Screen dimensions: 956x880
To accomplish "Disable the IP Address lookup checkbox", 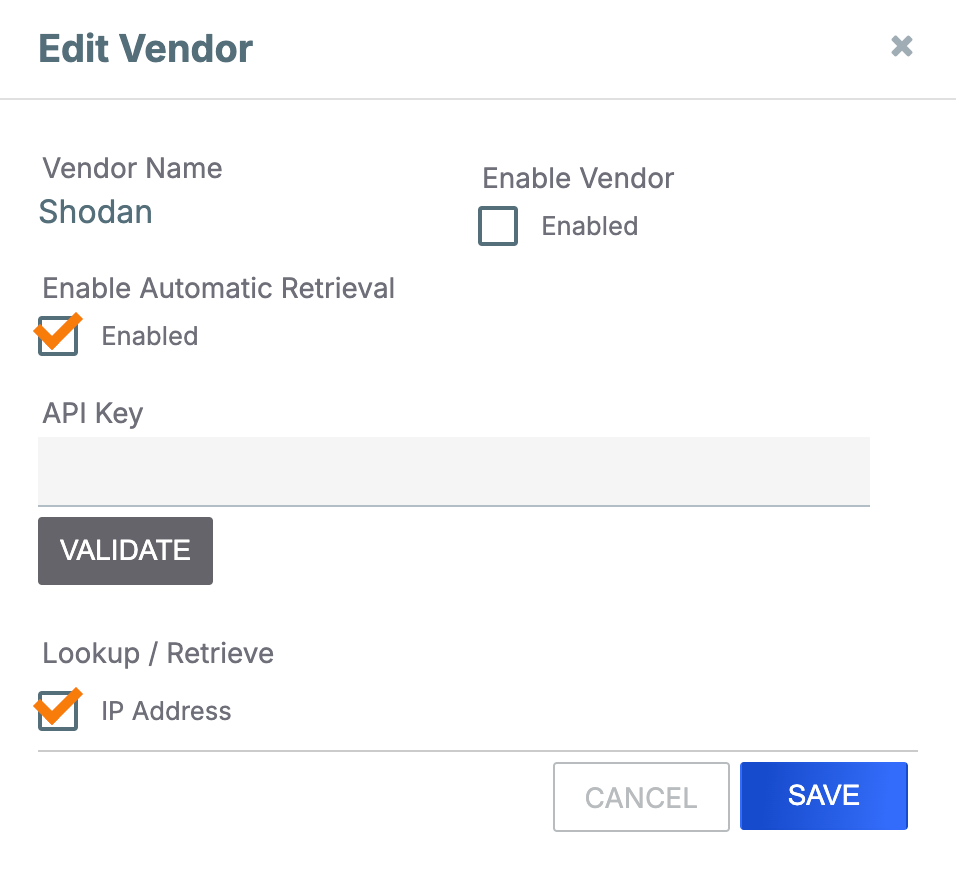I will click(x=58, y=711).
